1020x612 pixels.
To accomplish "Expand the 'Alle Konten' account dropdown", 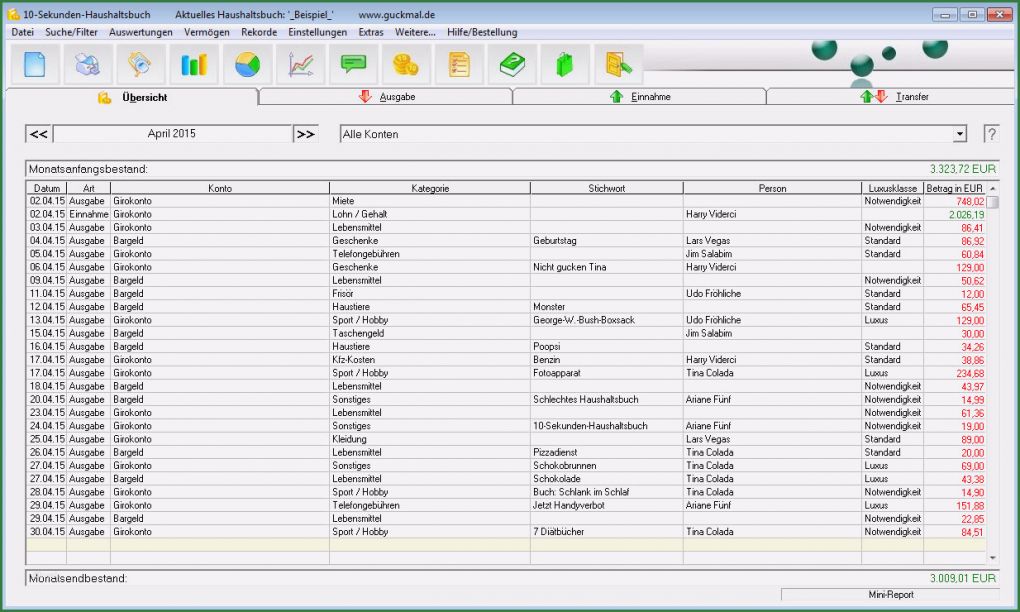I will click(x=960, y=134).
